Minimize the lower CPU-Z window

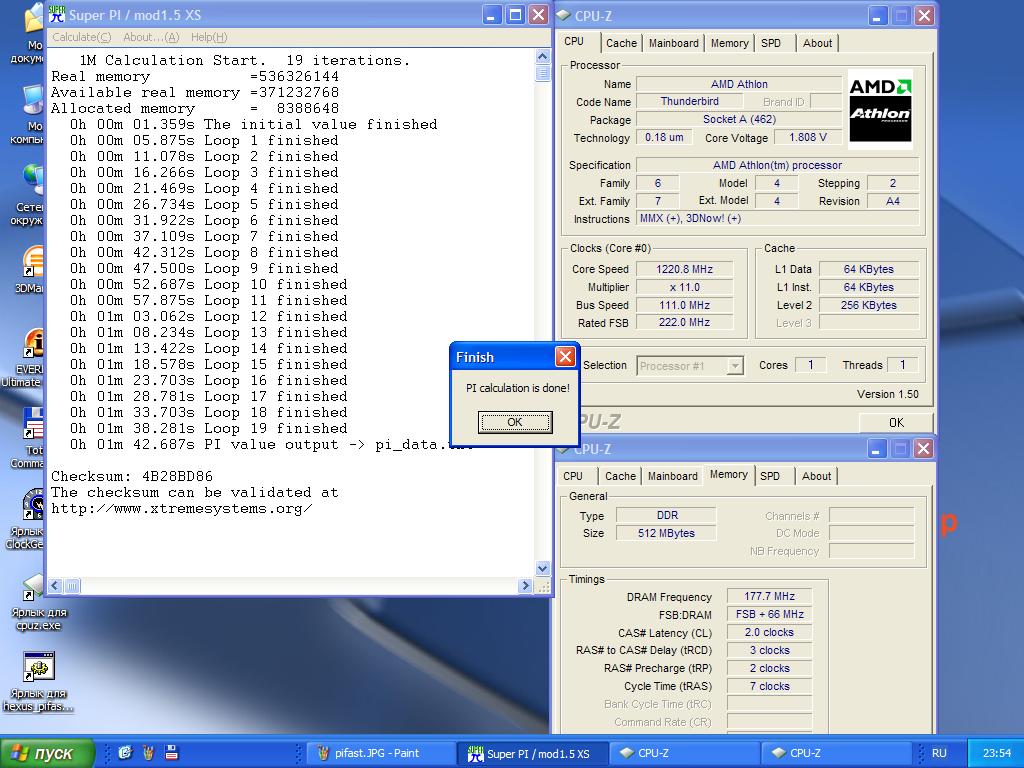coord(876,448)
